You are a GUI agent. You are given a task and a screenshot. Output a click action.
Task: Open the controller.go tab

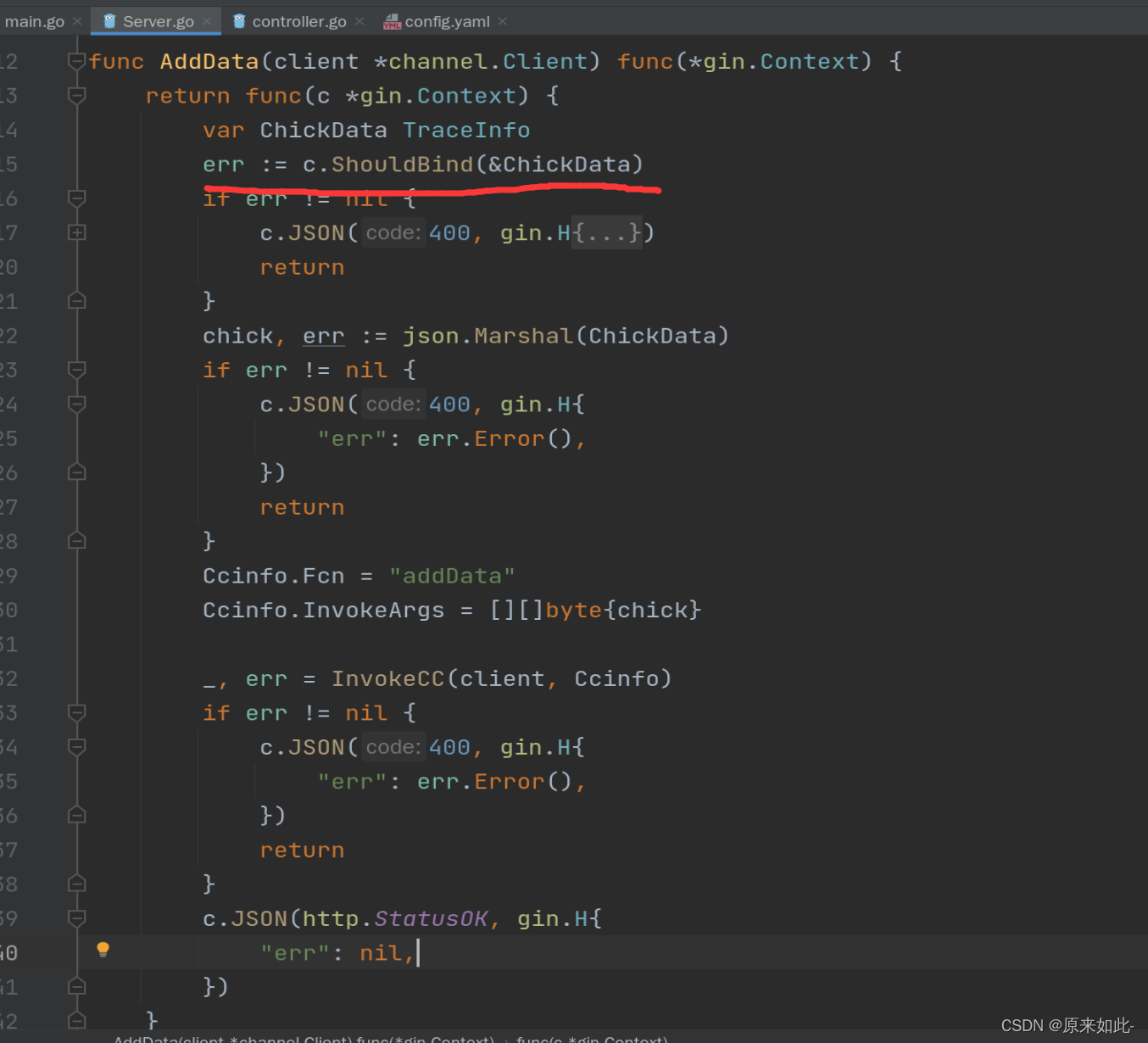tap(299, 21)
